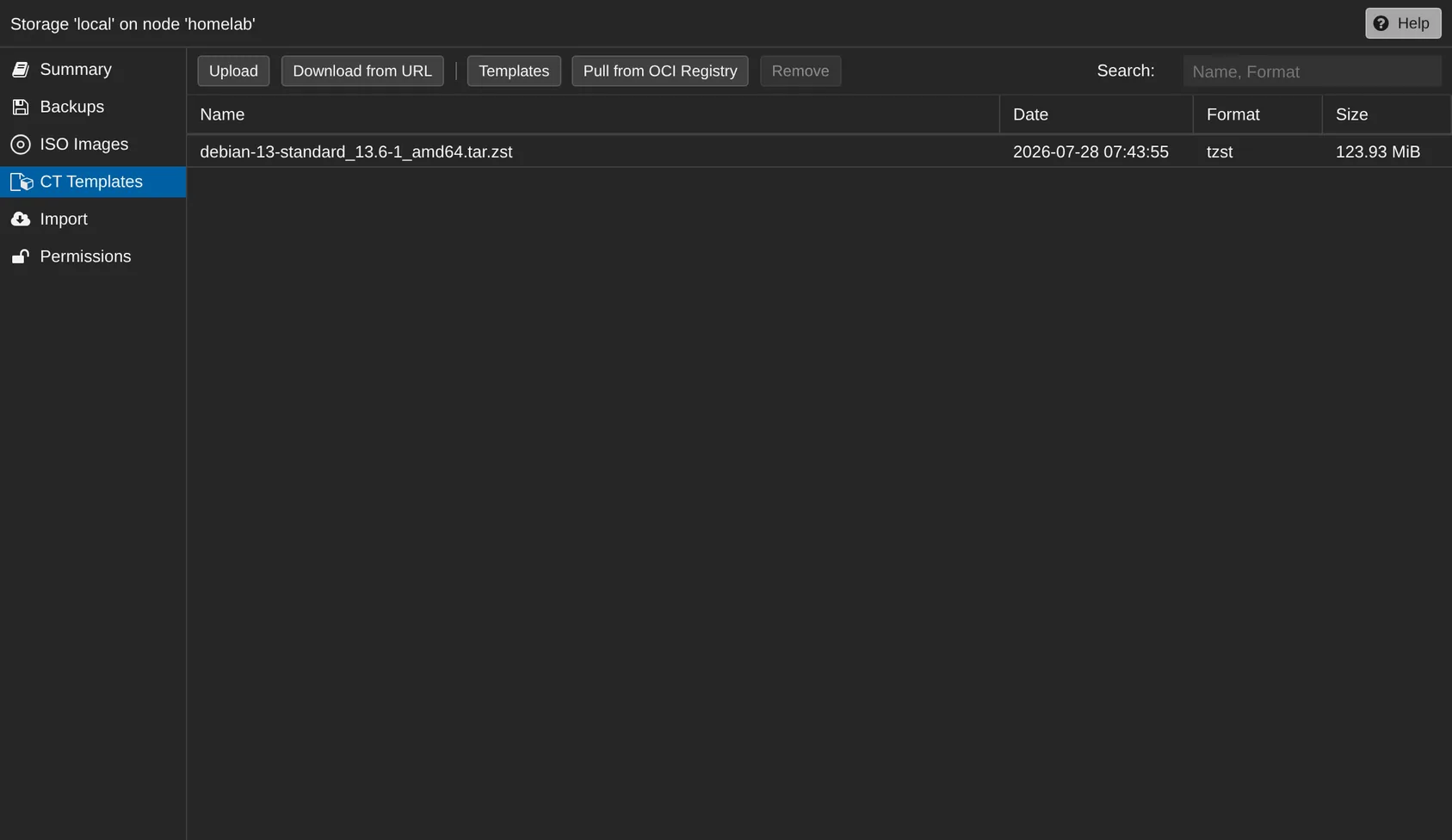Select the CT Templates sidebar item

tap(93, 182)
